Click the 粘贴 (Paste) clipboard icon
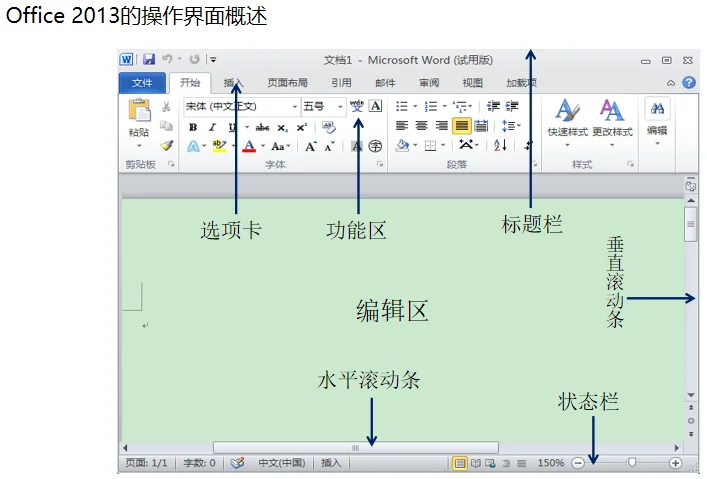Image resolution: width=707 pixels, height=479 pixels. [139, 111]
